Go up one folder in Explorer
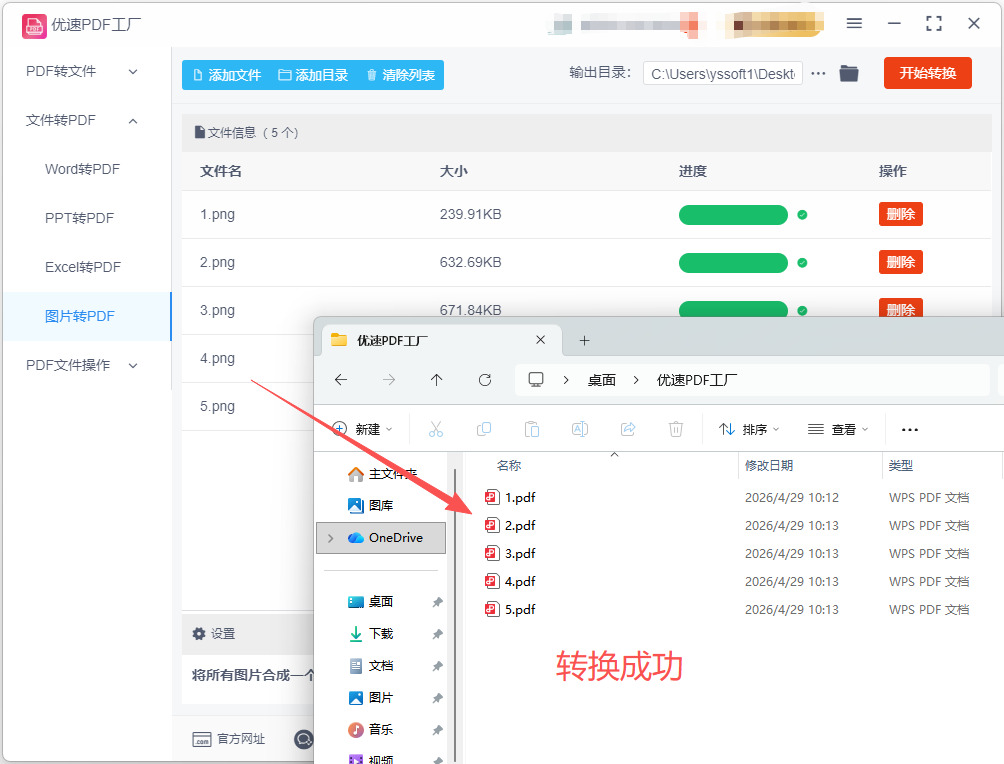 tap(437, 380)
